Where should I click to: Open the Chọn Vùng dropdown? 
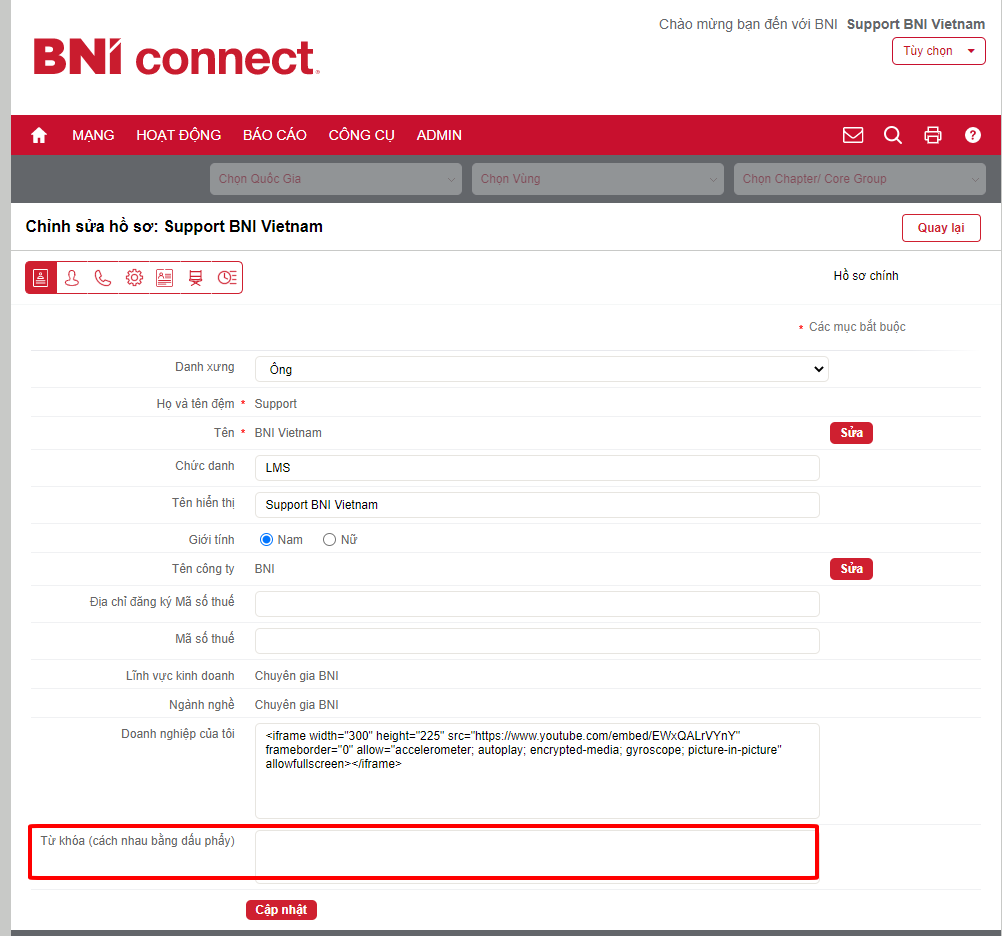[x=597, y=179]
